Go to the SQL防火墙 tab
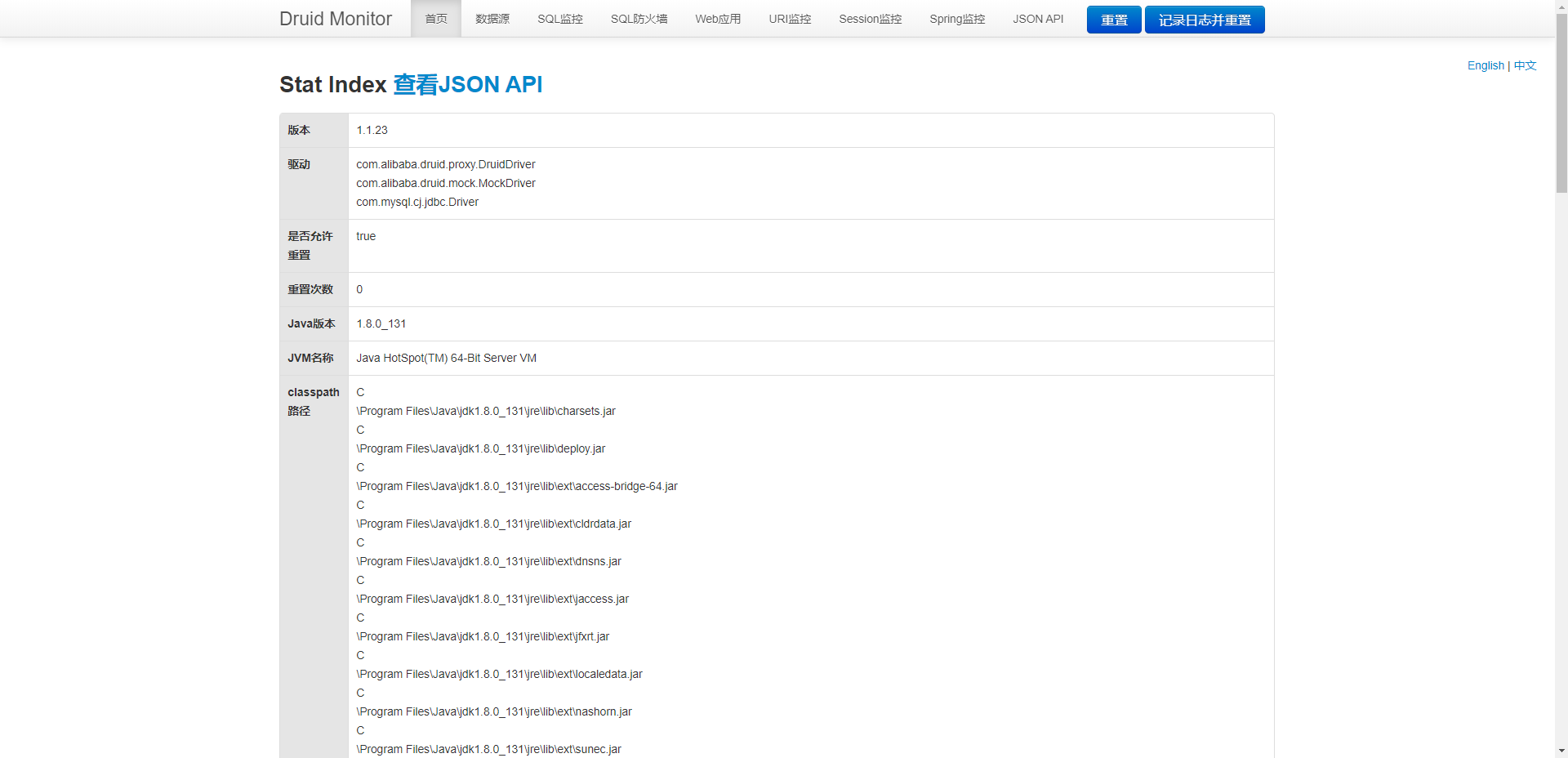This screenshot has height=758, width=1568. point(639,19)
